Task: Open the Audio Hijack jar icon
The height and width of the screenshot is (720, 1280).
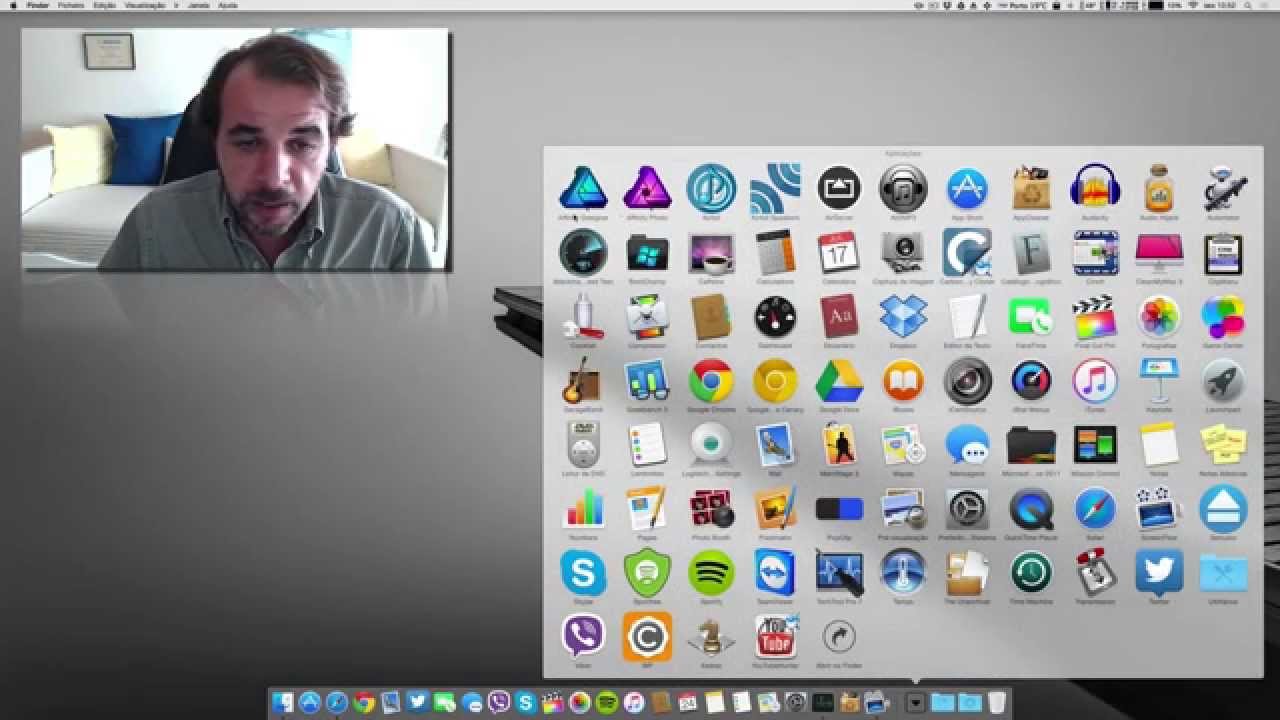Action: click(x=1159, y=188)
